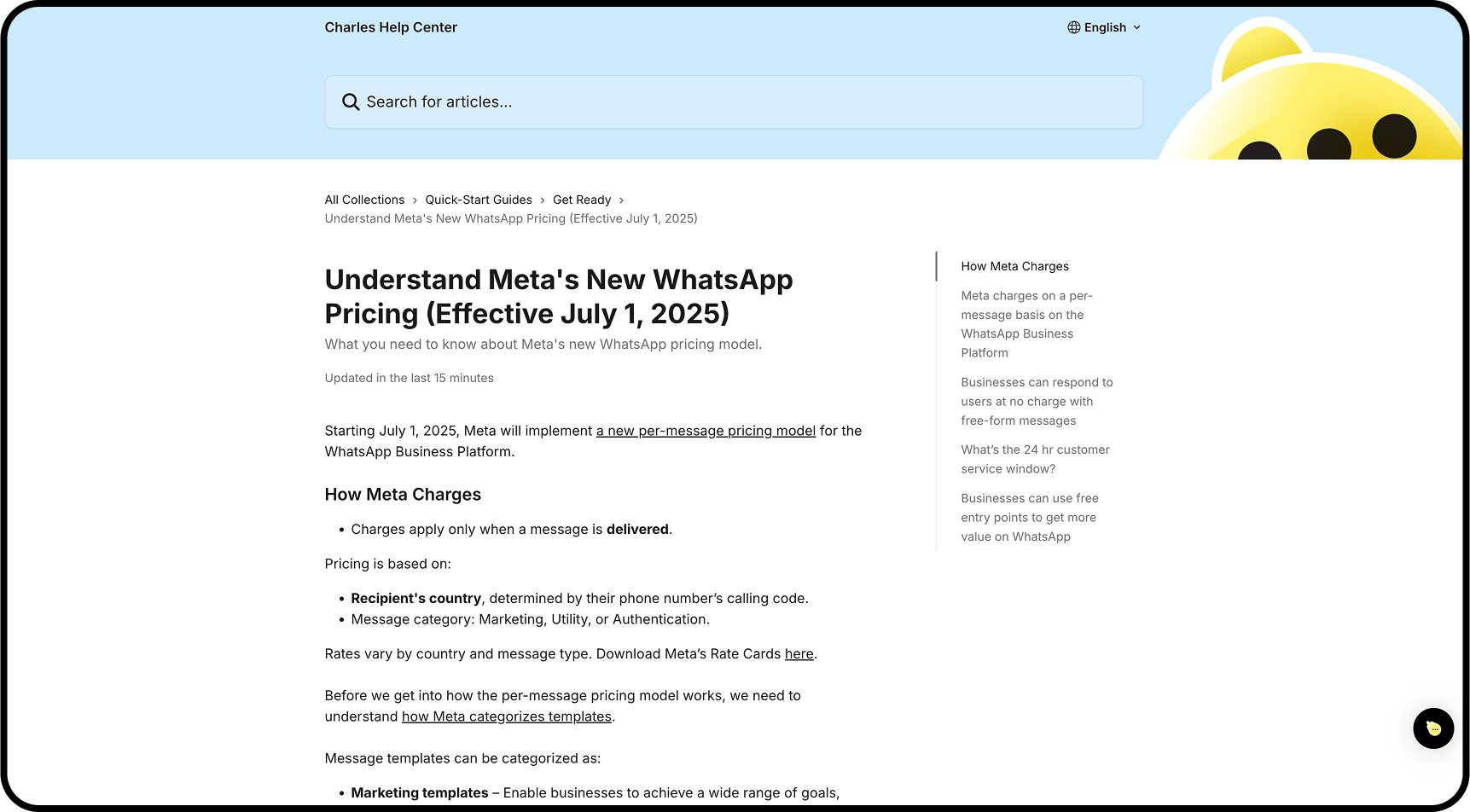Screen dimensions: 1470x812
Task: Jump to Businesses can use free entry points
Action: (x=1029, y=517)
